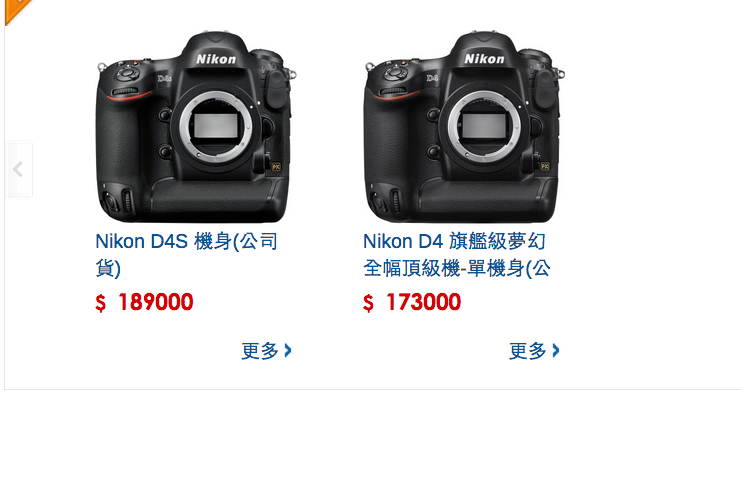Open the Nikon D4 camera product image
Image resolution: width=741 pixels, height=480 pixels.
tap(464, 127)
